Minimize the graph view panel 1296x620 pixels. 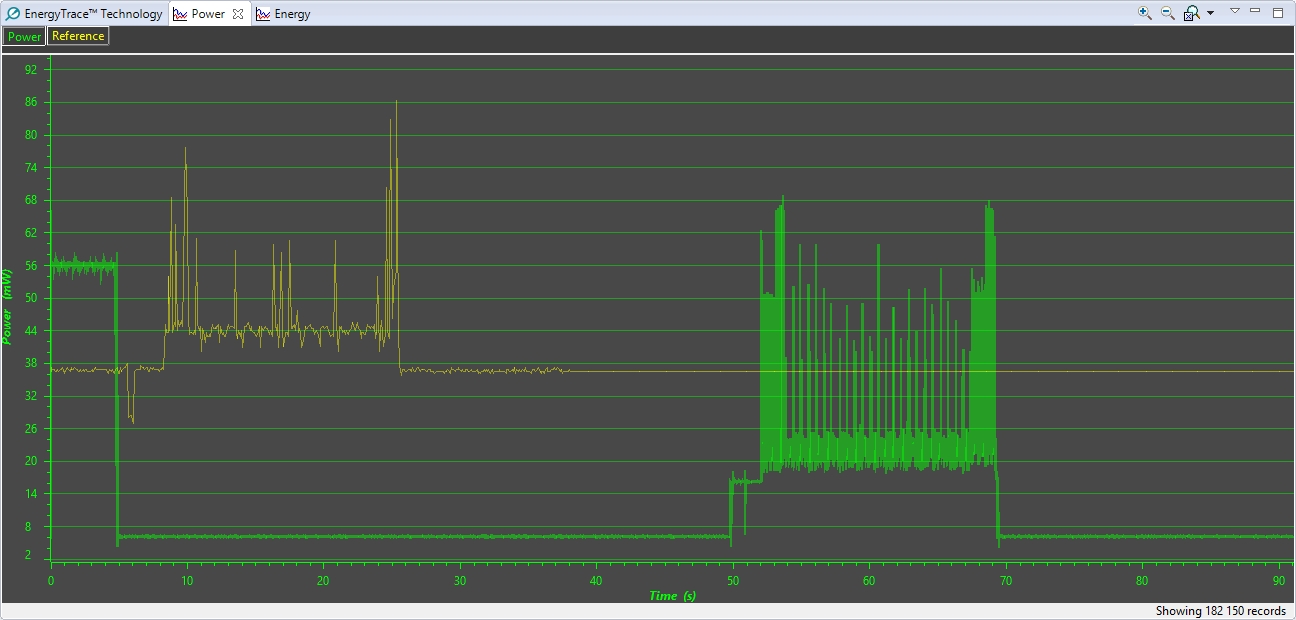[x=1257, y=12]
